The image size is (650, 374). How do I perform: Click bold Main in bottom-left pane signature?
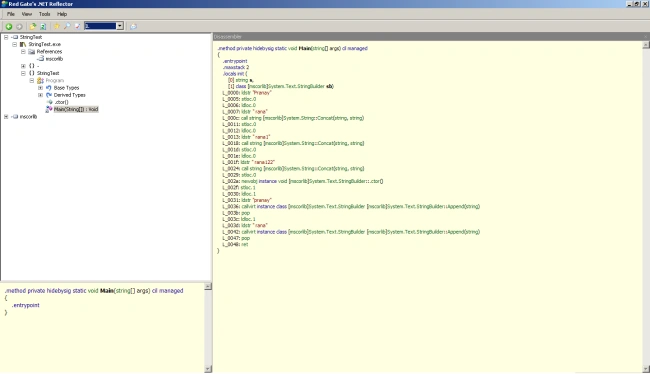point(107,291)
